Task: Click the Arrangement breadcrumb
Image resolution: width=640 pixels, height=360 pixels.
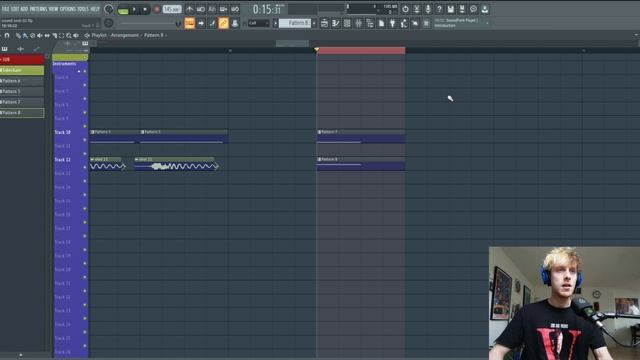Action: click(124, 36)
